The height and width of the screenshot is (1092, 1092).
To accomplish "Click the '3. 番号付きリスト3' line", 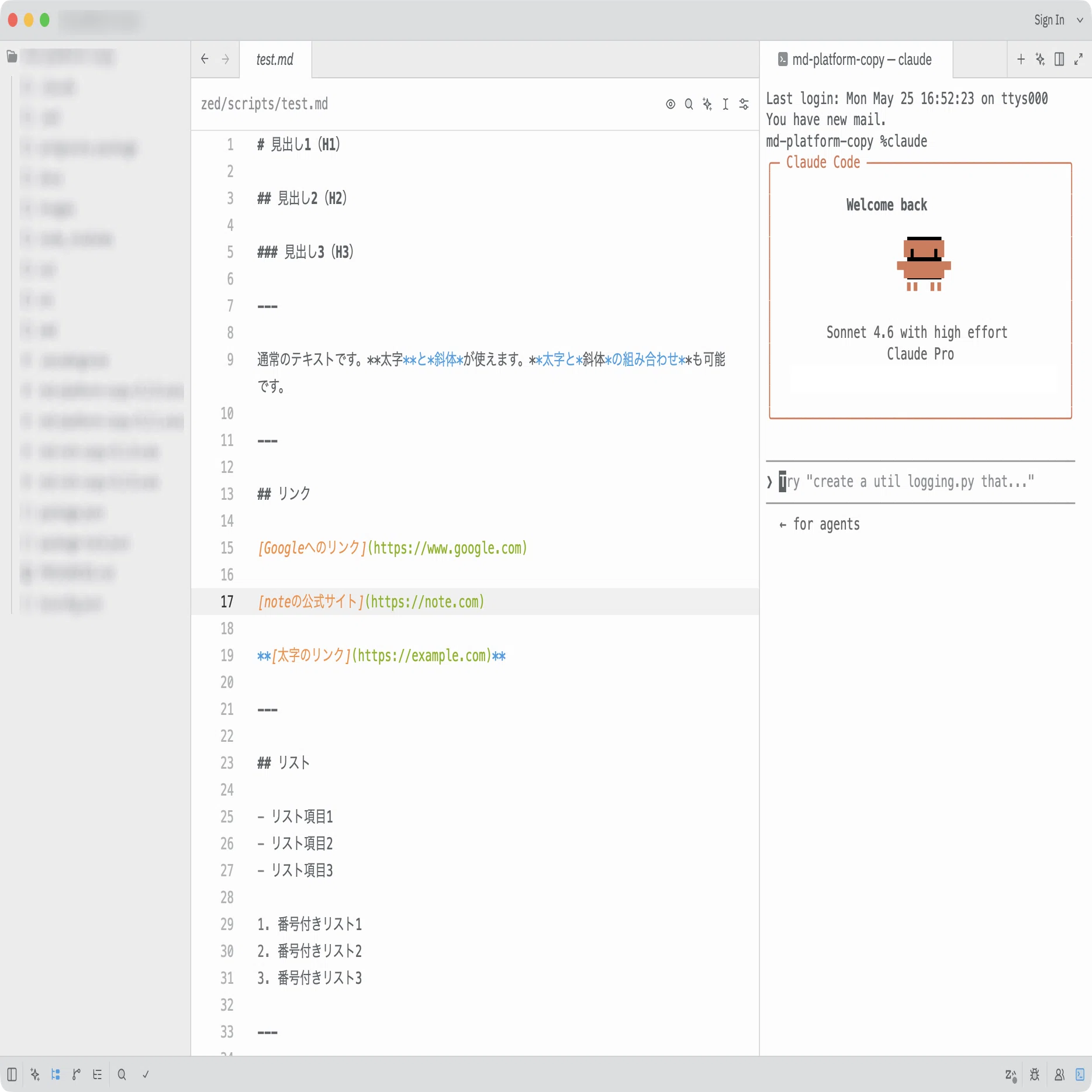I will [x=310, y=978].
